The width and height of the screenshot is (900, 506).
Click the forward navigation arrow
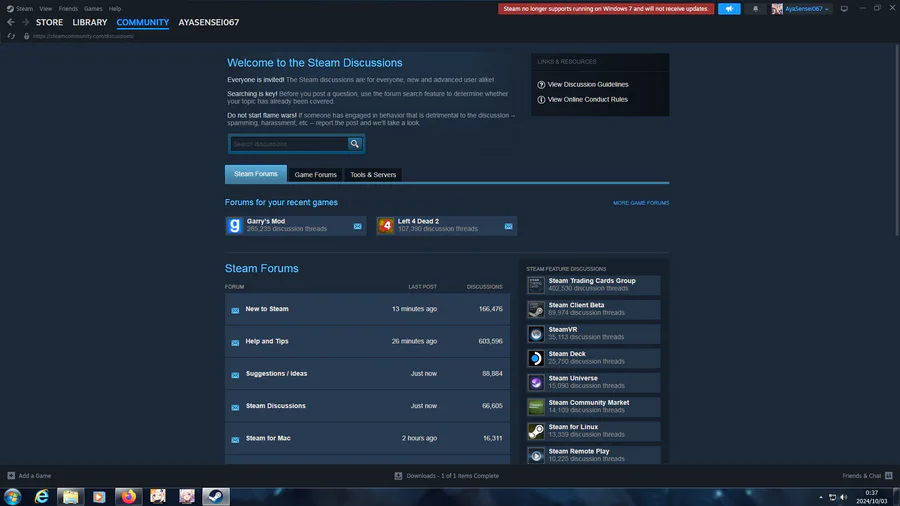(x=25, y=22)
